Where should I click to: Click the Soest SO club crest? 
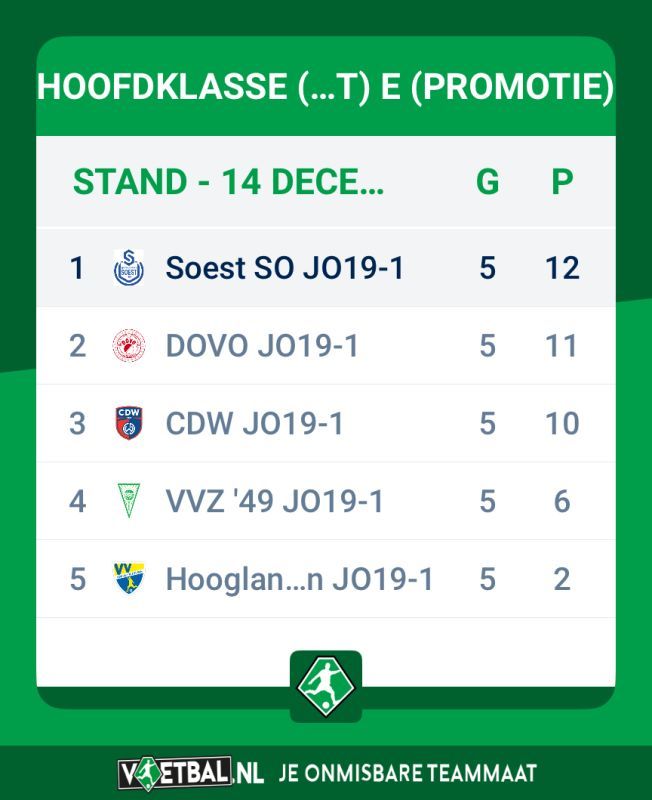pos(129,267)
